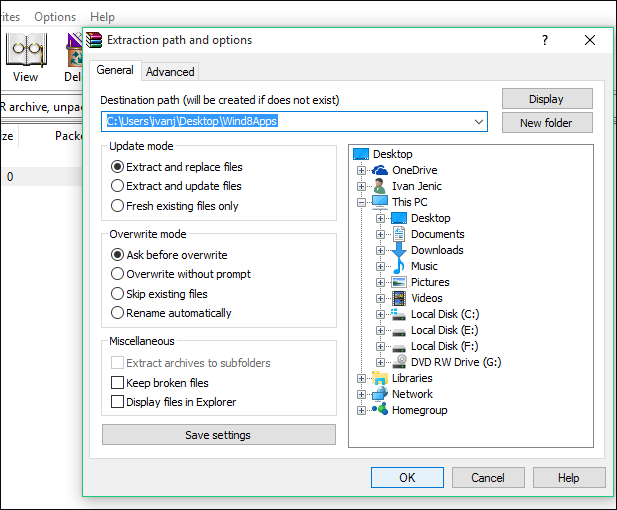
Task: Close the Extraction path dialog
Action: click(x=590, y=40)
